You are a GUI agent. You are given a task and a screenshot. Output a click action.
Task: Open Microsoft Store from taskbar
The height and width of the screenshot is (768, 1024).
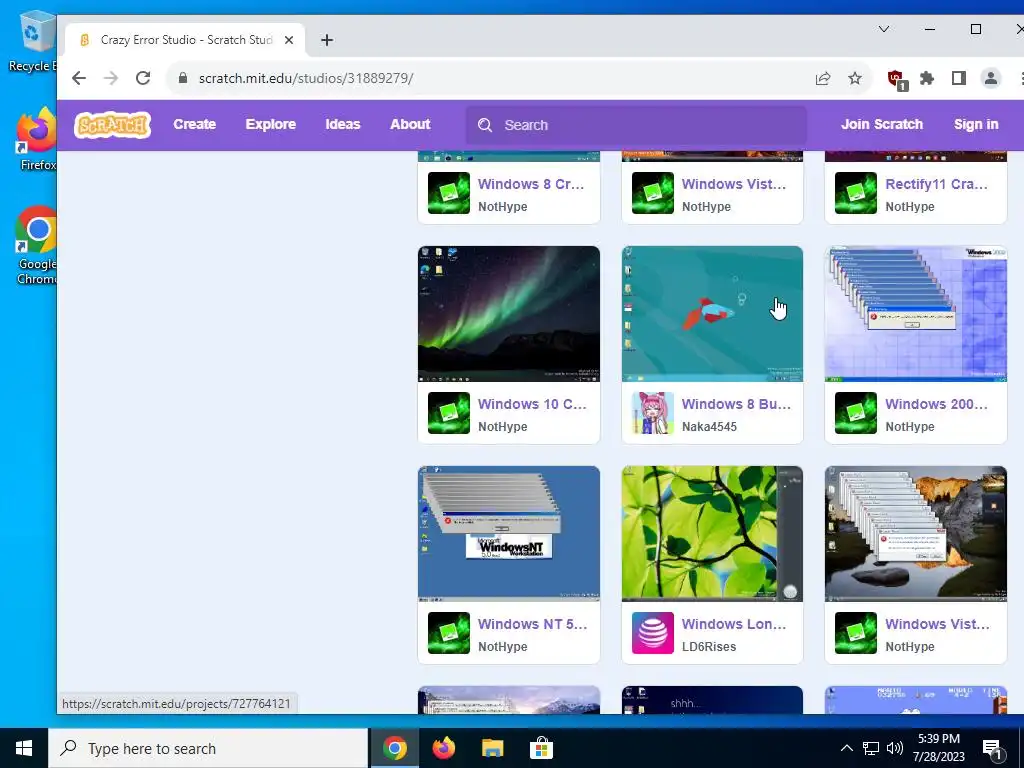tap(541, 748)
